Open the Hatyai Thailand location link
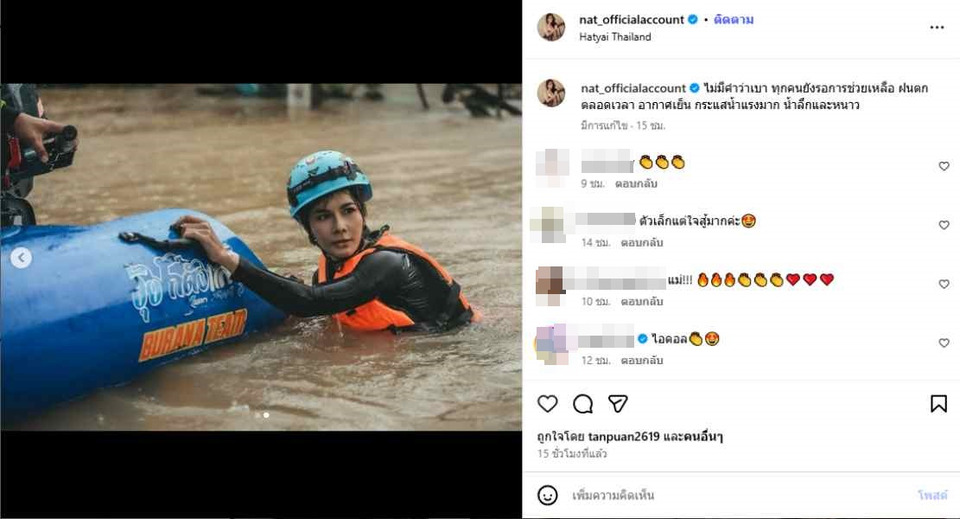This screenshot has height=519, width=960. [615, 37]
